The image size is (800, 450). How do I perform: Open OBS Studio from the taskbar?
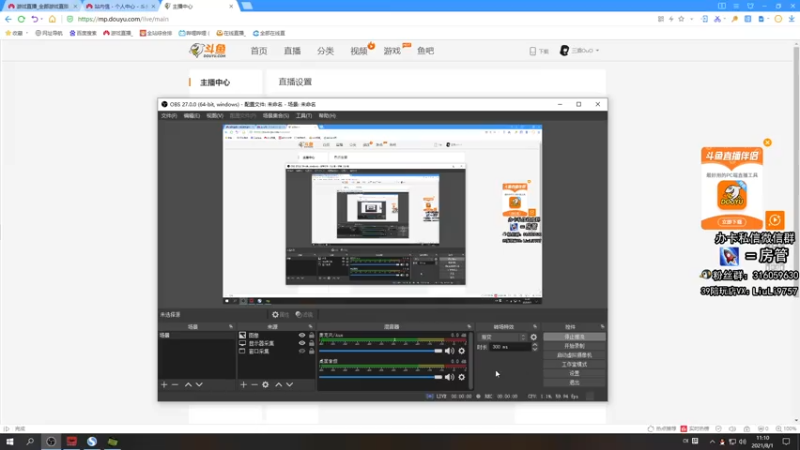pyautogui.click(x=51, y=442)
